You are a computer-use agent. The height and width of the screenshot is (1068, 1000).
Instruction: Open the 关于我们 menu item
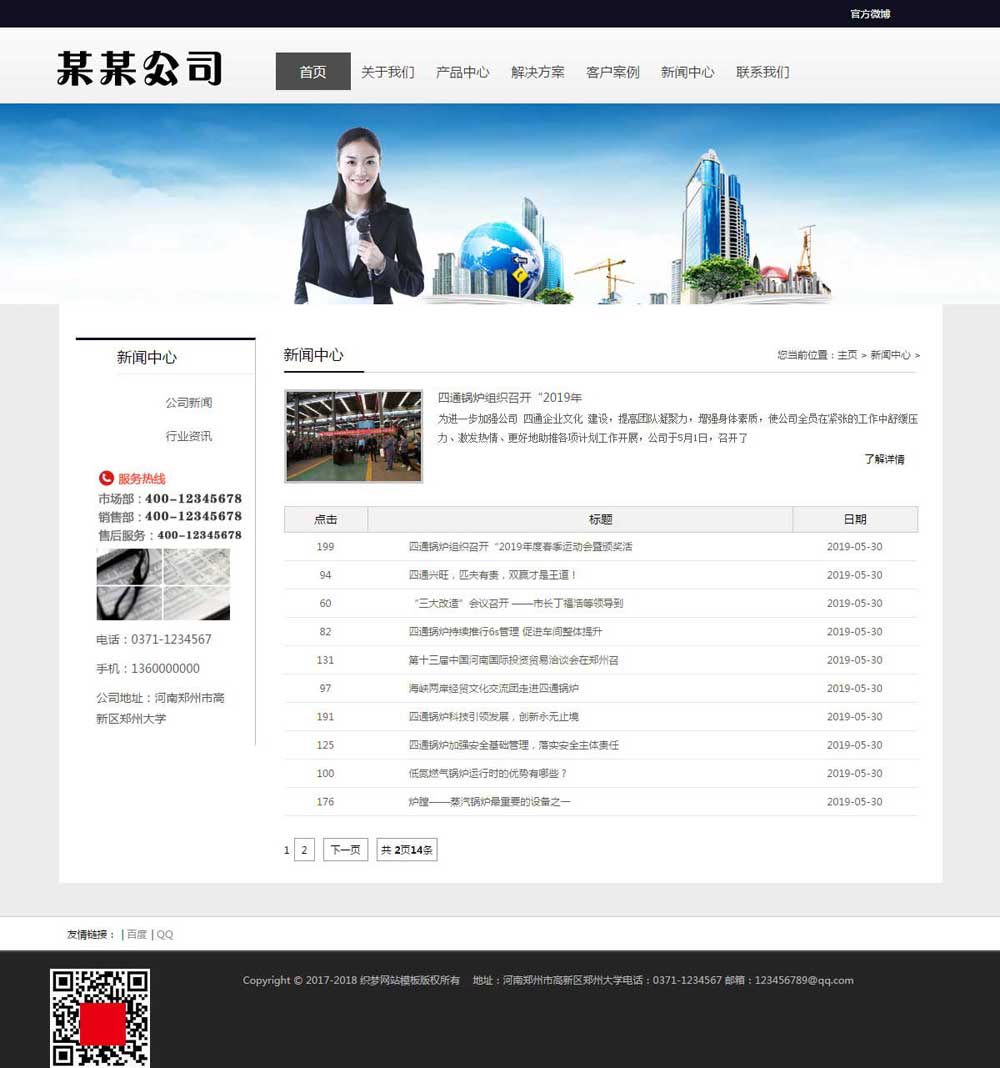(x=387, y=71)
